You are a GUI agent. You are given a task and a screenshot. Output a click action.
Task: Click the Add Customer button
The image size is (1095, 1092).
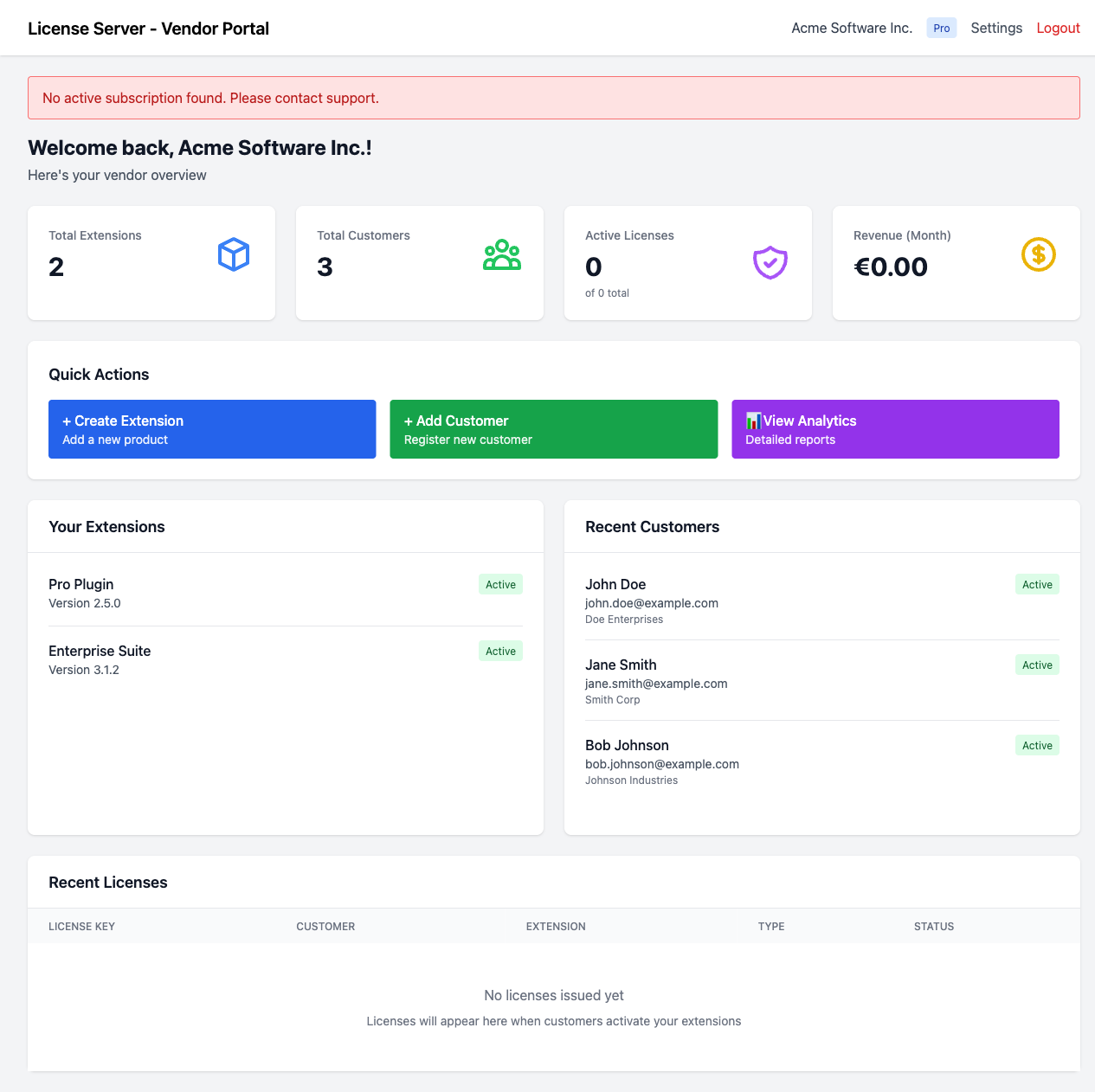pyautogui.click(x=553, y=428)
